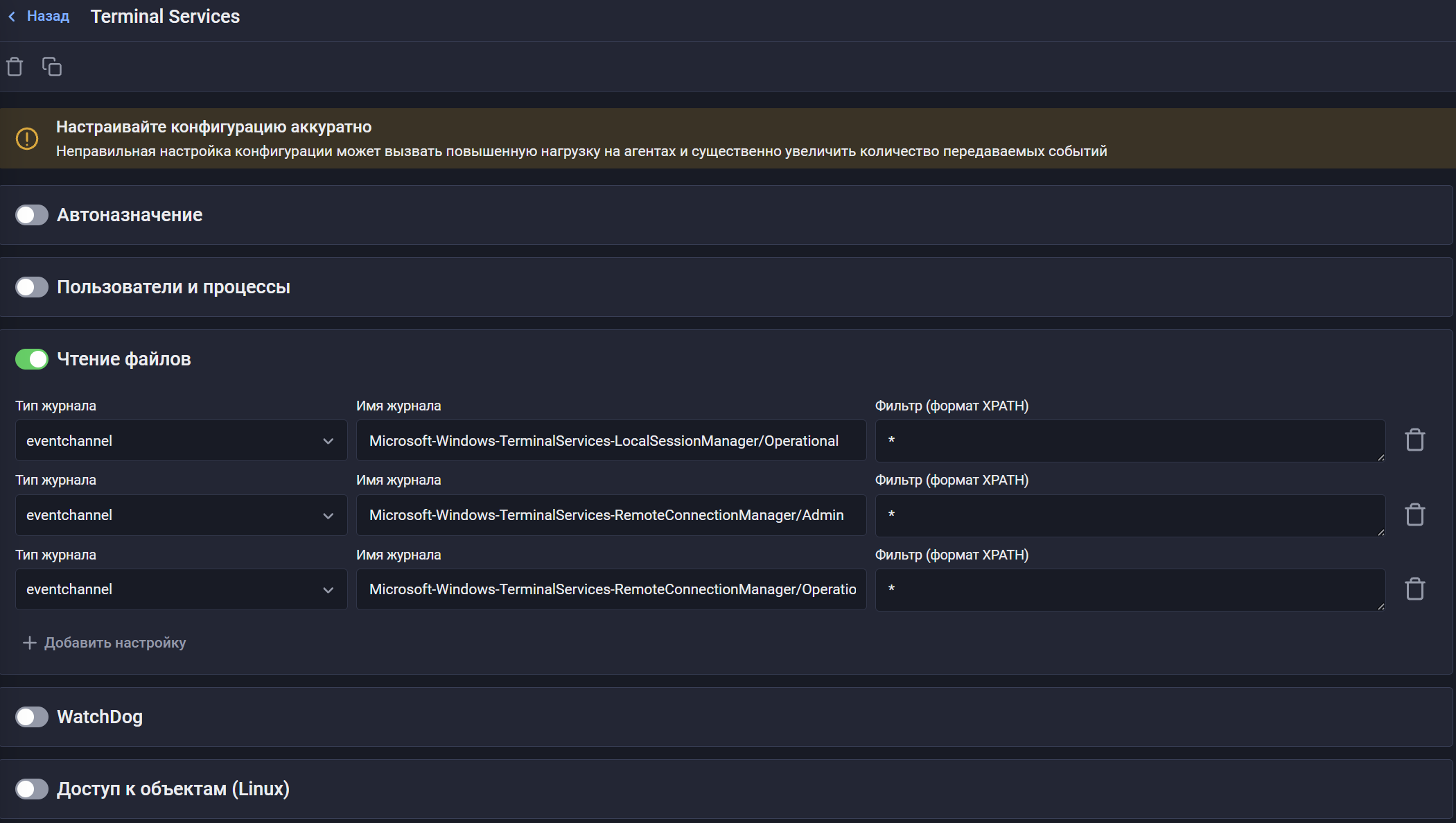The image size is (1456, 823).
Task: Click the LocalSessionManager/Operational log name field
Action: point(611,441)
